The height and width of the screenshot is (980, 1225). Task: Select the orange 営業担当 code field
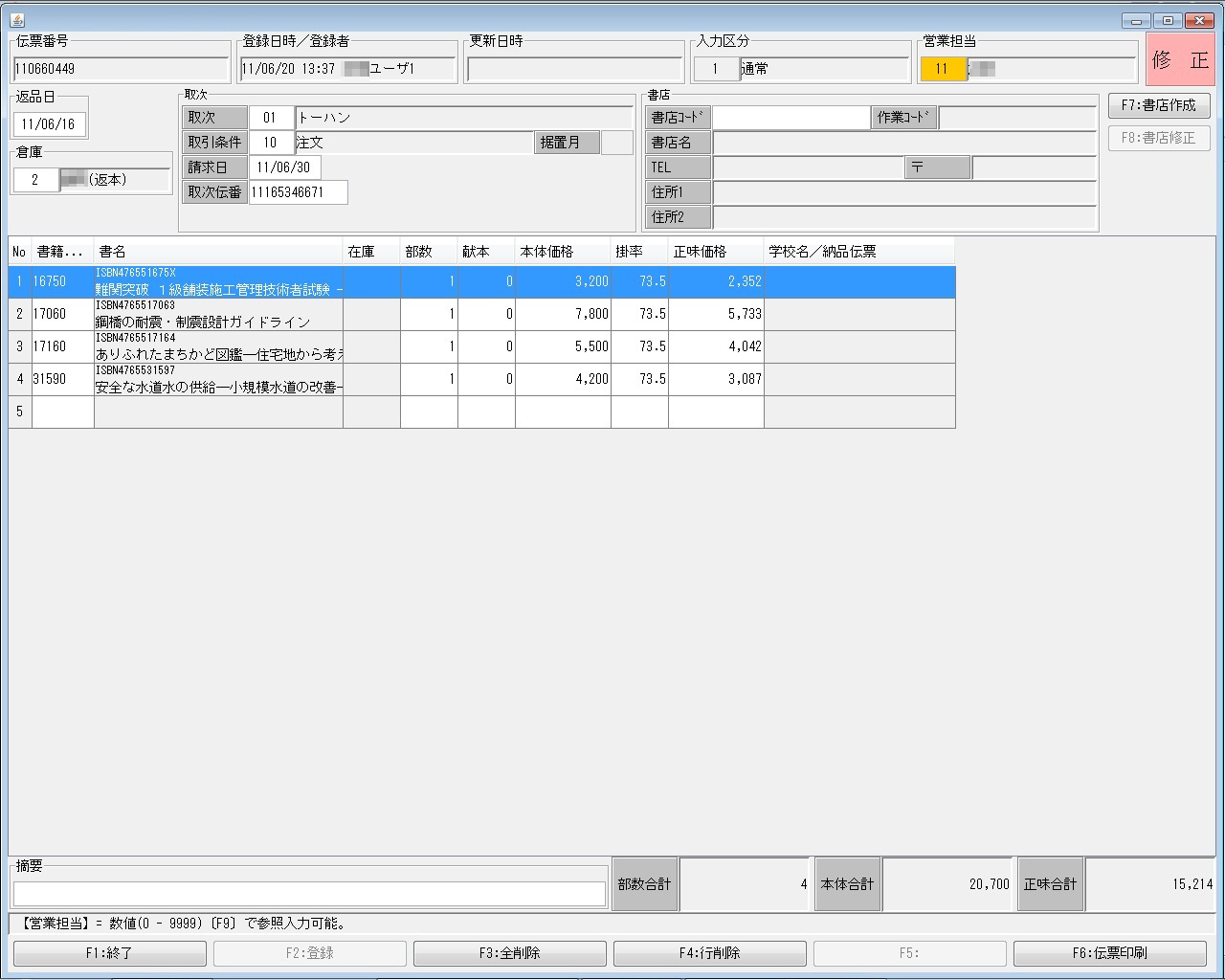pos(943,69)
